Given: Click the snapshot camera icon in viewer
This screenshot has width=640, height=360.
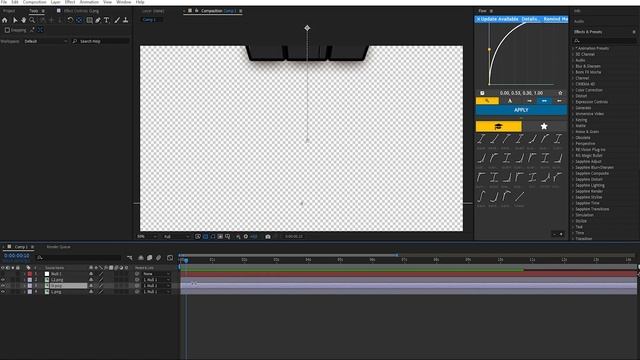Looking at the screenshot, I should [268, 236].
